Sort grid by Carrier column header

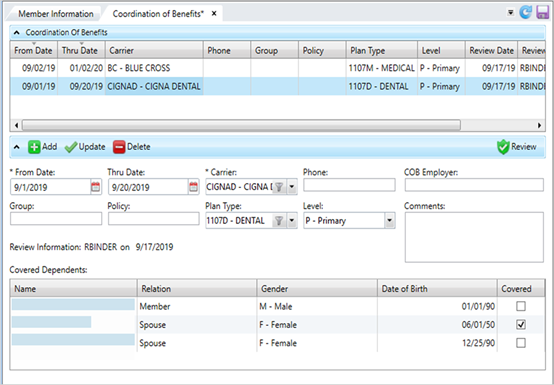154,50
